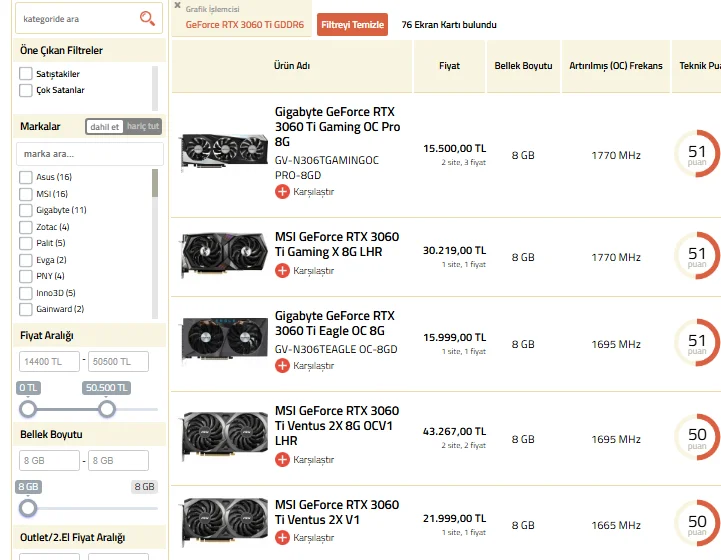Switch brand filter to 'hariç tut'
This screenshot has height=560, width=721.
pyautogui.click(x=142, y=127)
